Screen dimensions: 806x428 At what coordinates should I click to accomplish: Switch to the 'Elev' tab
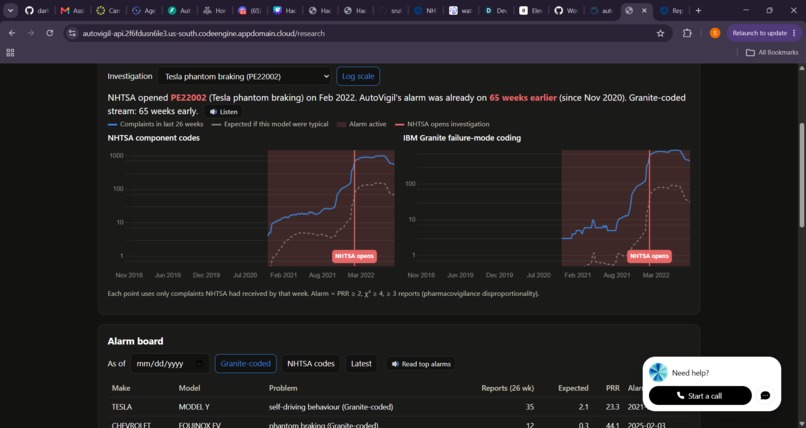530,10
